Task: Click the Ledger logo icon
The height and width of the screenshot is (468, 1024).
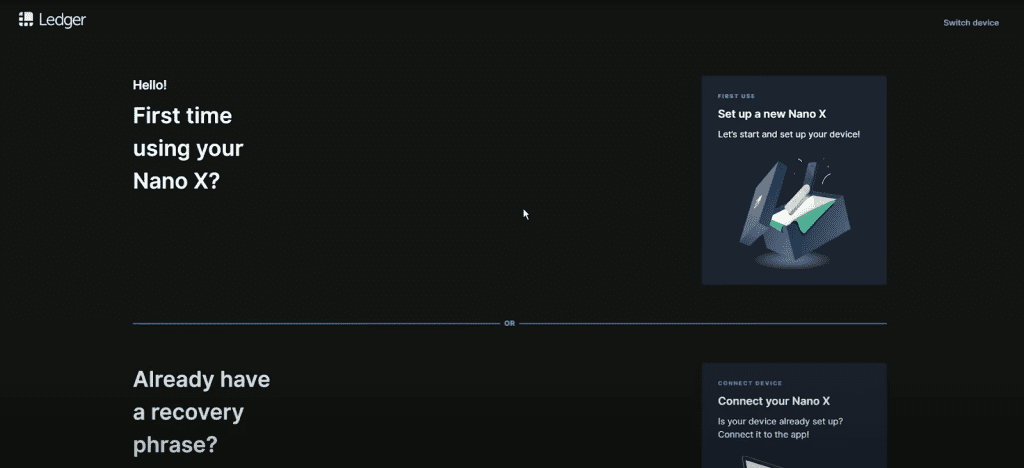Action: [x=26, y=20]
